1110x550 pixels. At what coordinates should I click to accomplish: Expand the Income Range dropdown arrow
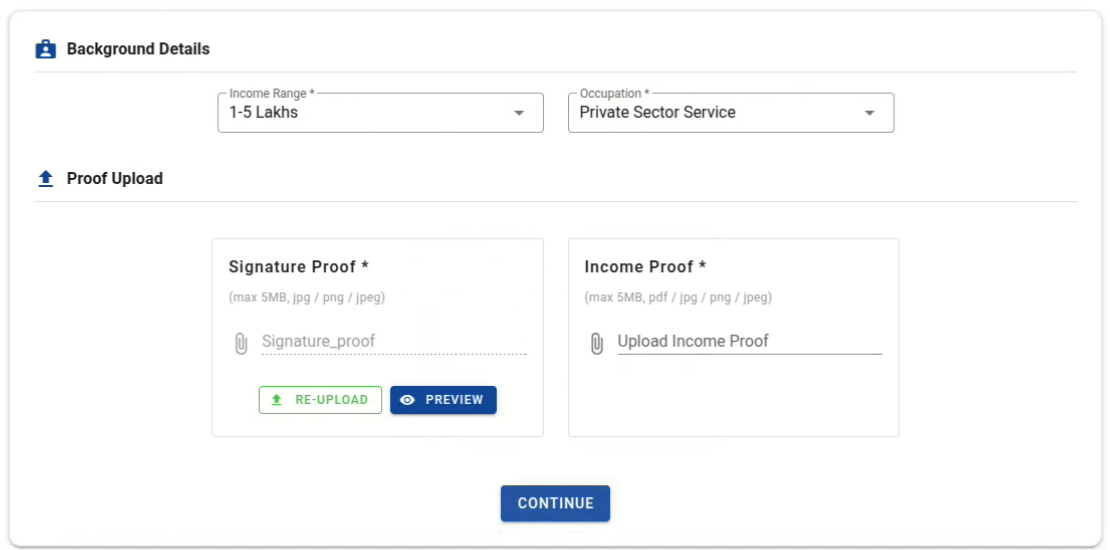point(519,113)
